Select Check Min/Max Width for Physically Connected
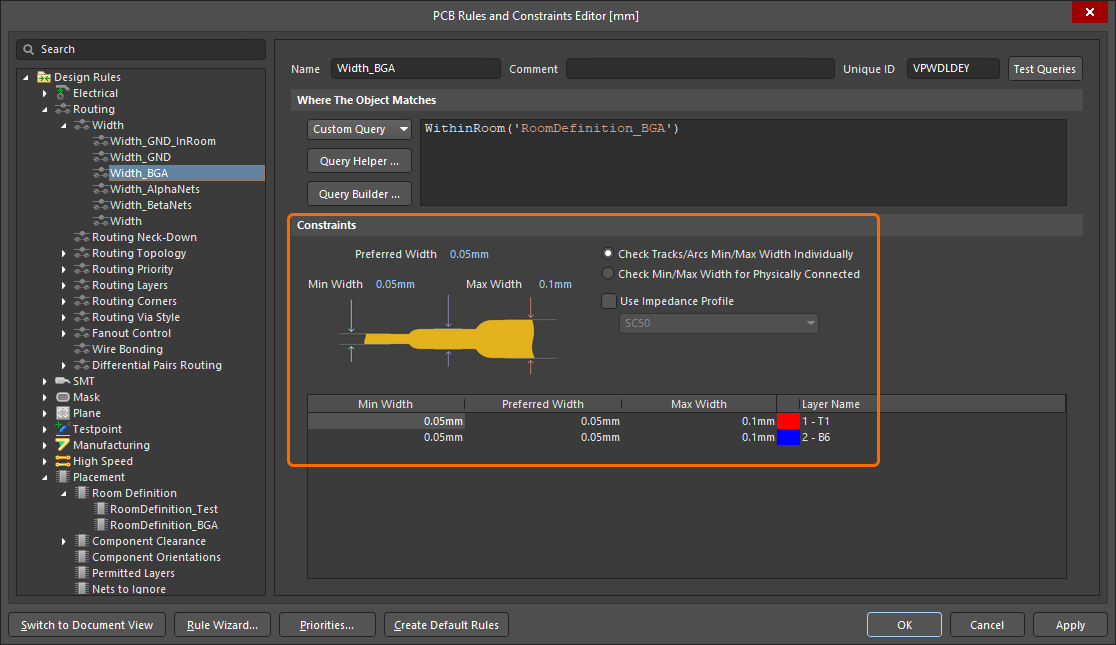 608,273
